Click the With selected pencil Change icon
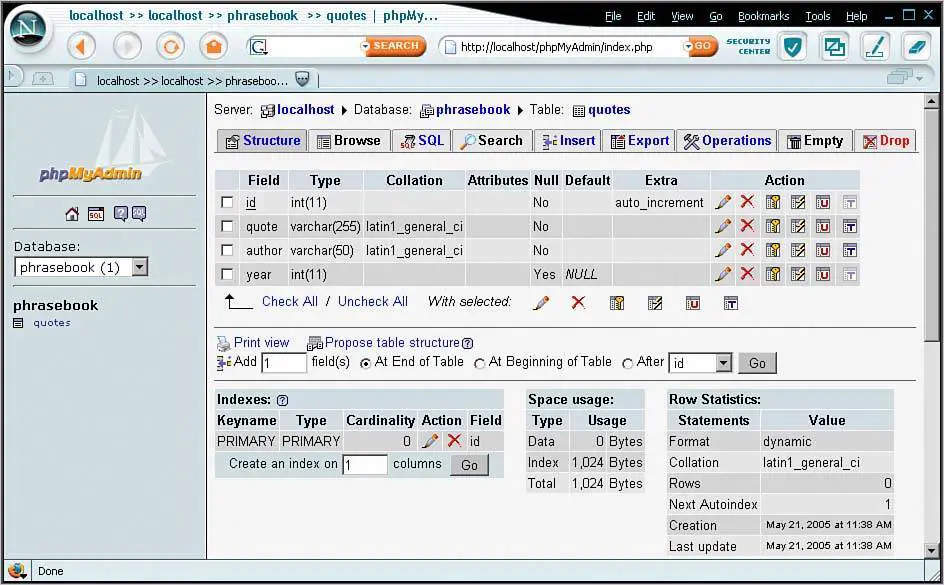Screen dimensions: 944x585 [x=541, y=303]
